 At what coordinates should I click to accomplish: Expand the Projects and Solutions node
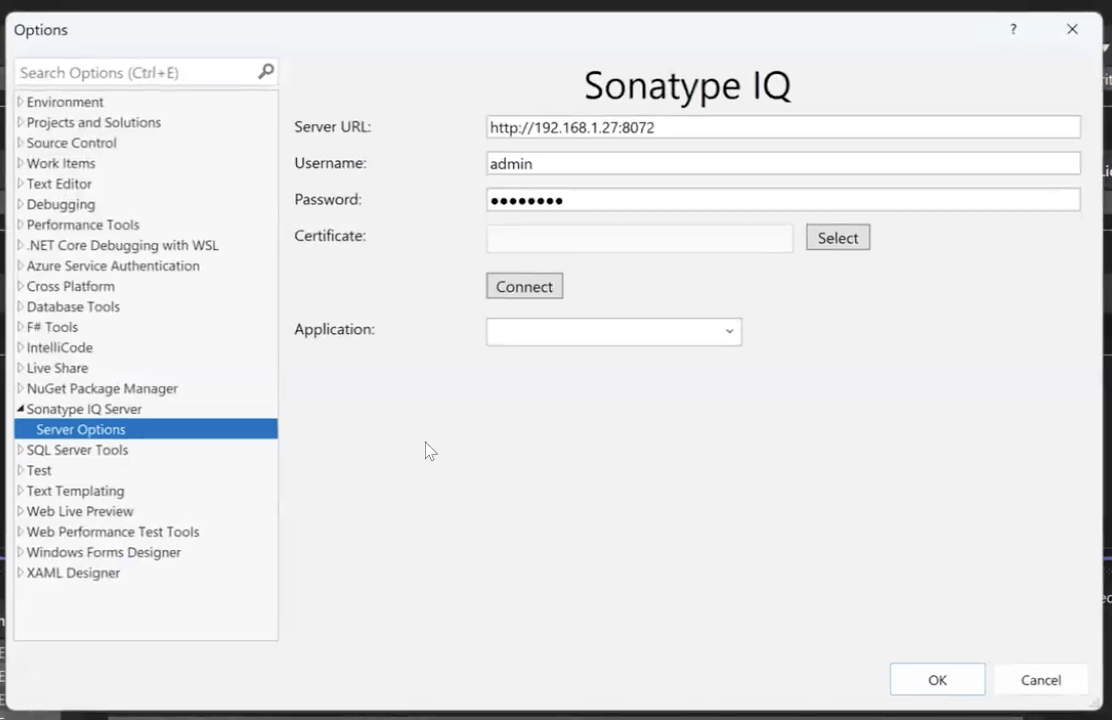pyautogui.click(x=20, y=123)
